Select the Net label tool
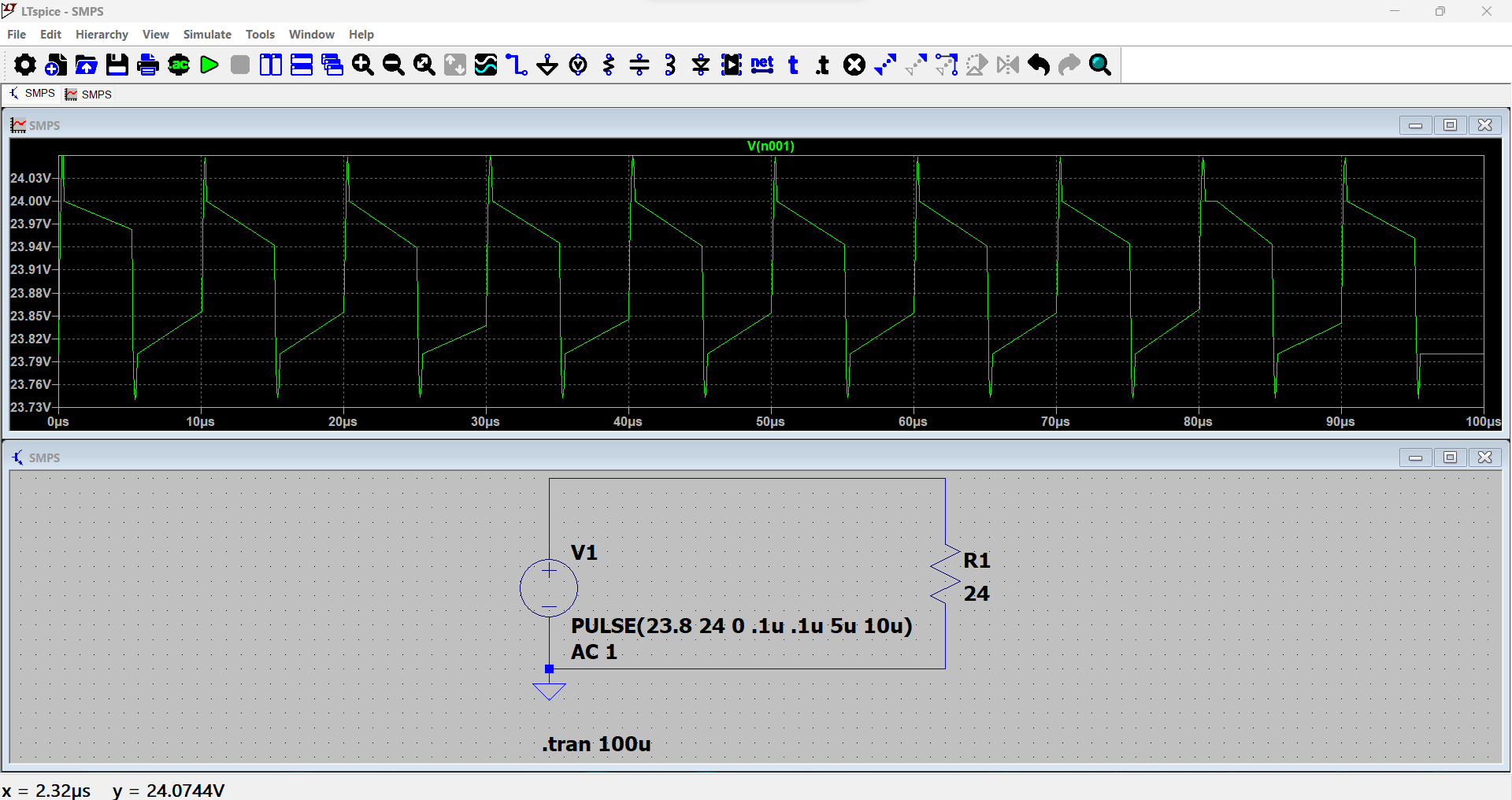The height and width of the screenshot is (800, 1512). [762, 65]
